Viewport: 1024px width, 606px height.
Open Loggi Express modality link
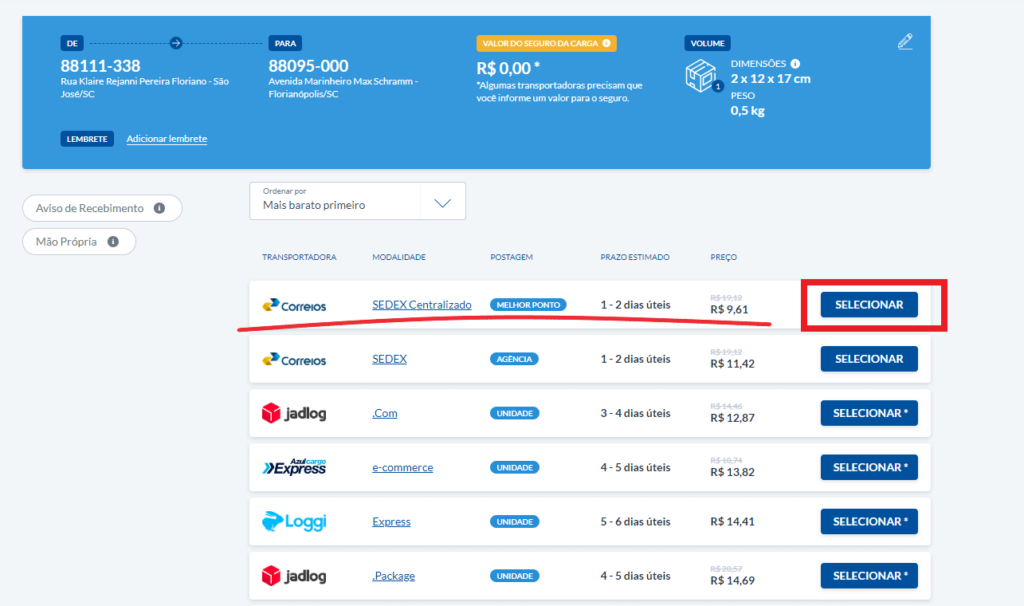[x=391, y=522]
